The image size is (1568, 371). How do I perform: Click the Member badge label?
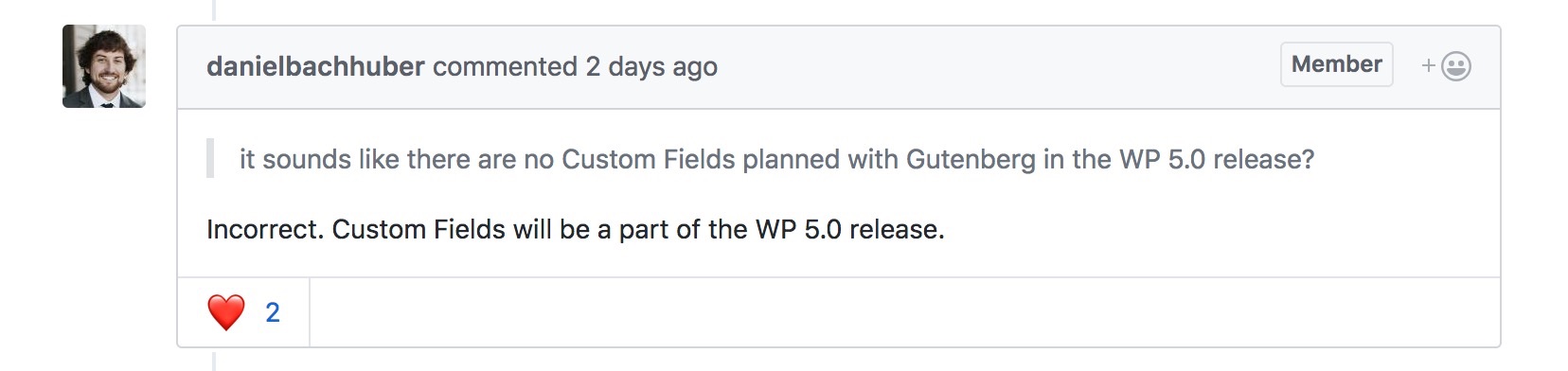pos(1336,64)
